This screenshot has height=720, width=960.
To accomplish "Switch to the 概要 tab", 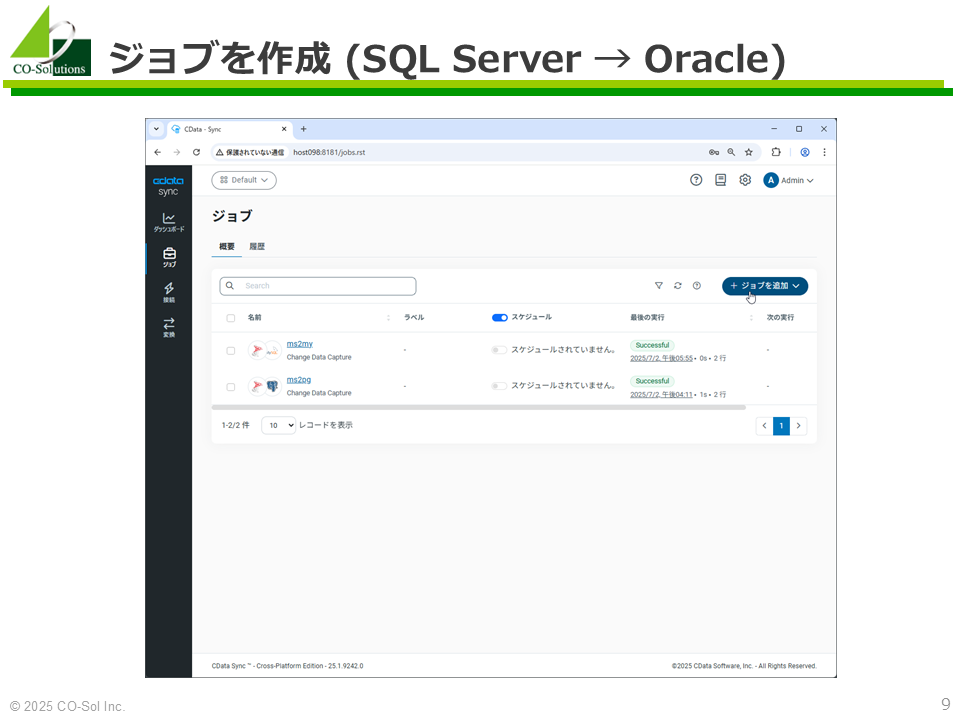I will [x=227, y=247].
